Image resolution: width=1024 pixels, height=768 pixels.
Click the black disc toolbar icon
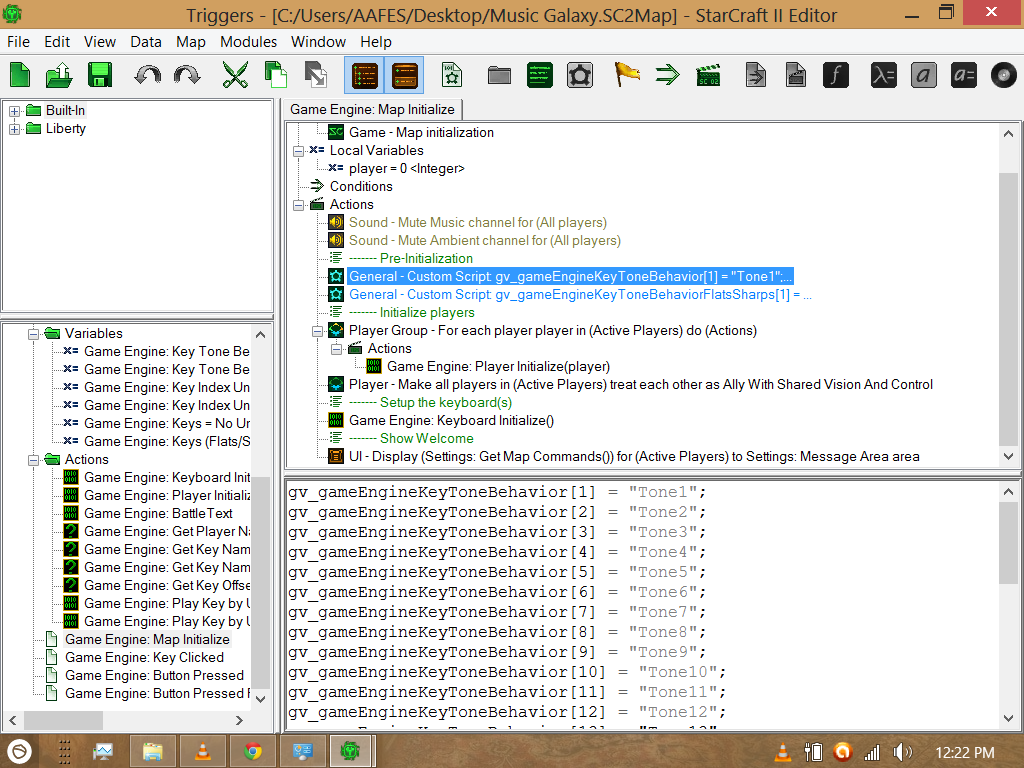coord(1004,74)
